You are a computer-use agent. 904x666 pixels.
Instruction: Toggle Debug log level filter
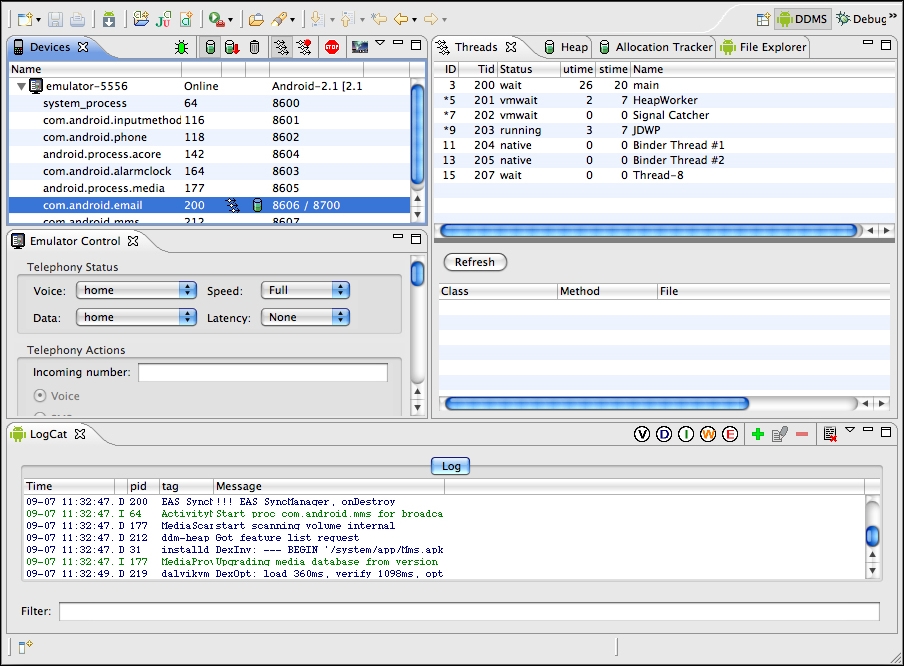click(x=664, y=434)
